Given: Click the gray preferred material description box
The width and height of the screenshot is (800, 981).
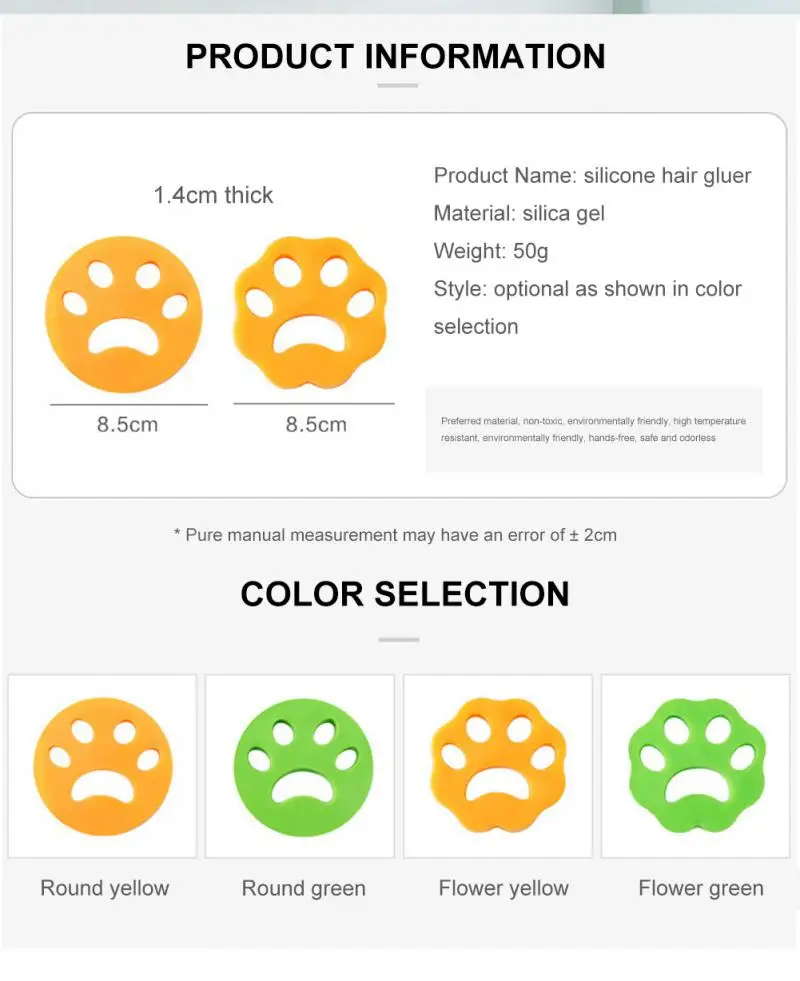Looking at the screenshot, I should [593, 430].
